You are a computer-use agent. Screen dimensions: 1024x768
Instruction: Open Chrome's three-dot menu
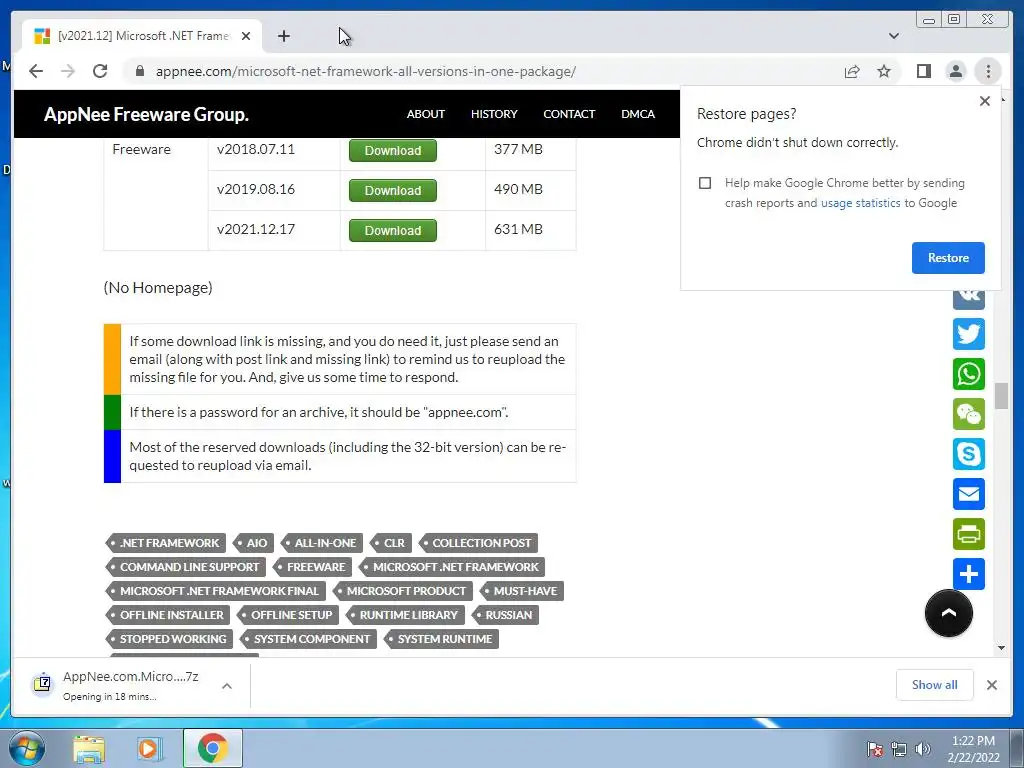988,71
